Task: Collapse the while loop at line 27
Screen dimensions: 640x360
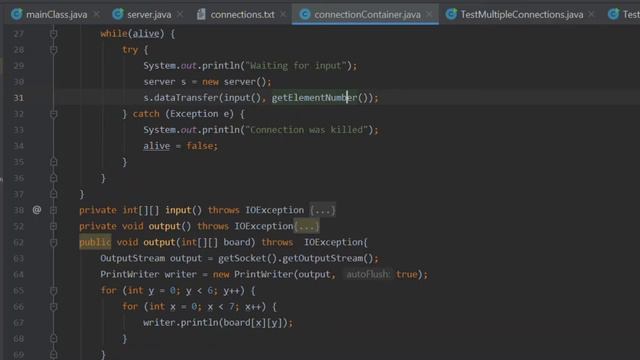Action: pos(53,34)
